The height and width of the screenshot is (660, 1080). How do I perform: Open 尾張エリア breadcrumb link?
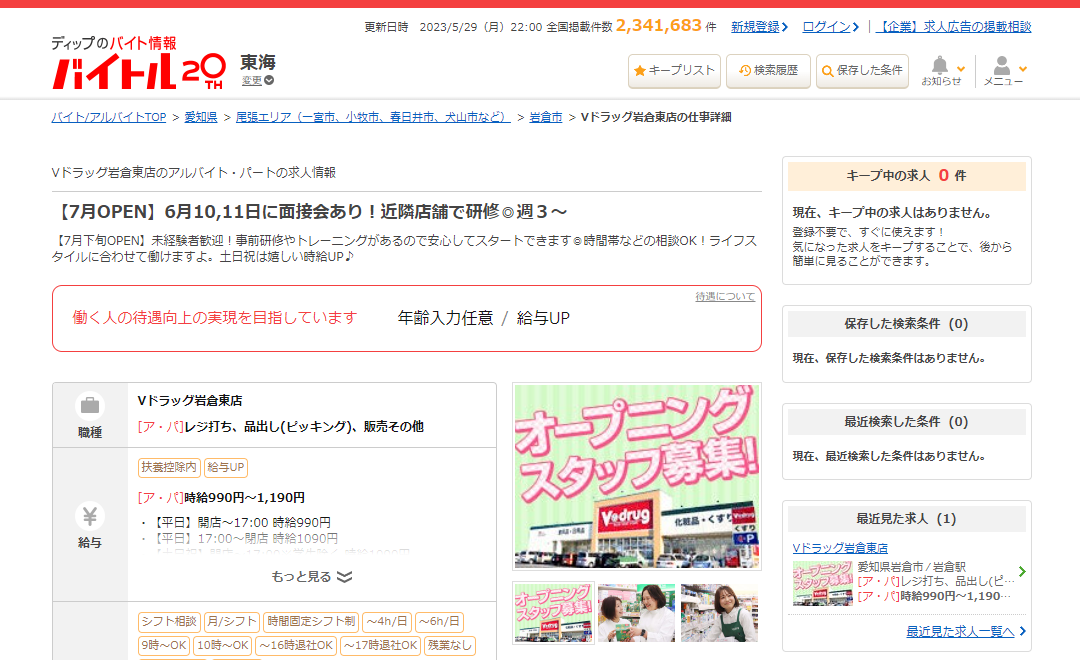click(373, 117)
